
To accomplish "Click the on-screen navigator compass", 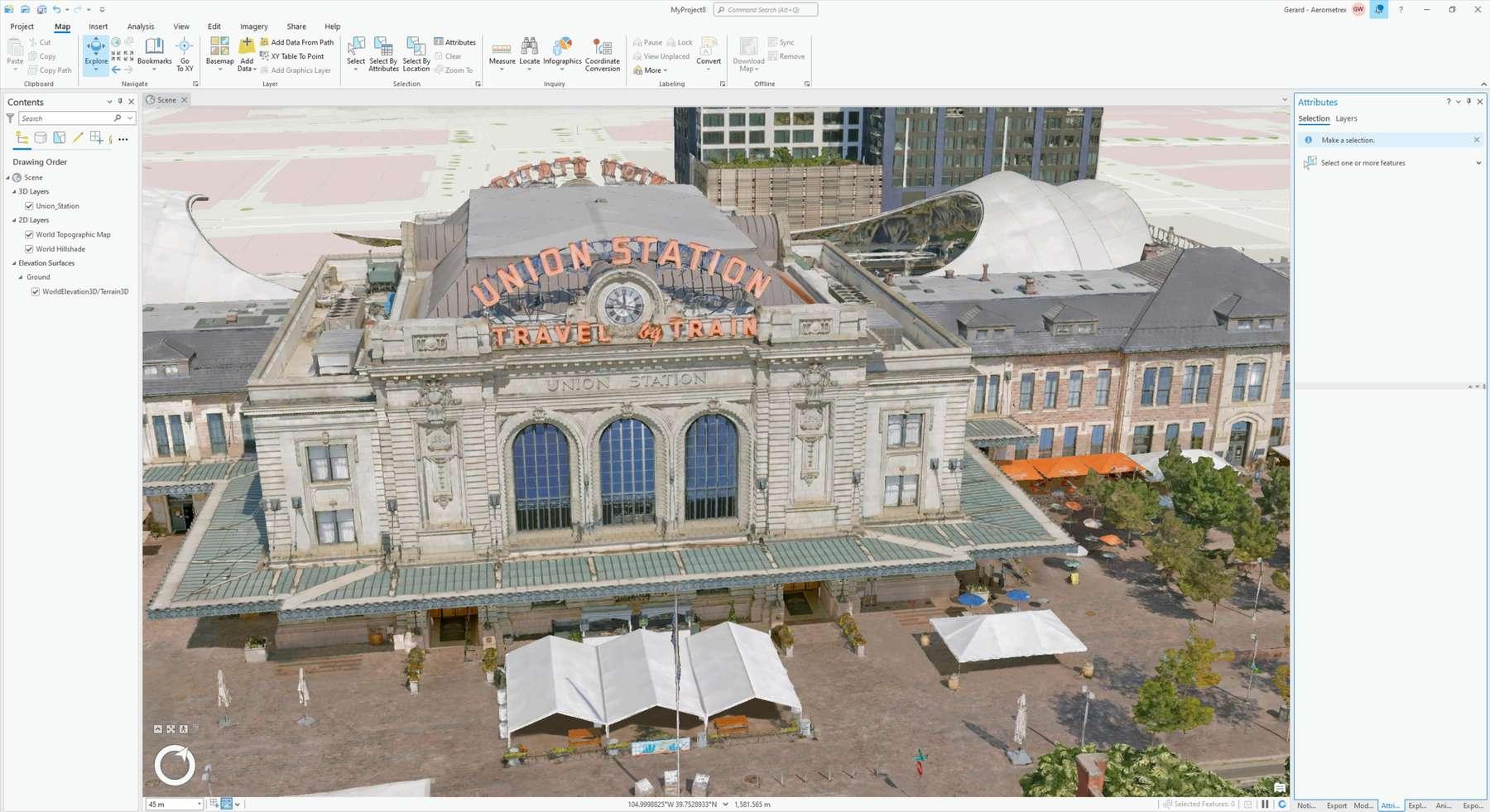I will (x=175, y=766).
